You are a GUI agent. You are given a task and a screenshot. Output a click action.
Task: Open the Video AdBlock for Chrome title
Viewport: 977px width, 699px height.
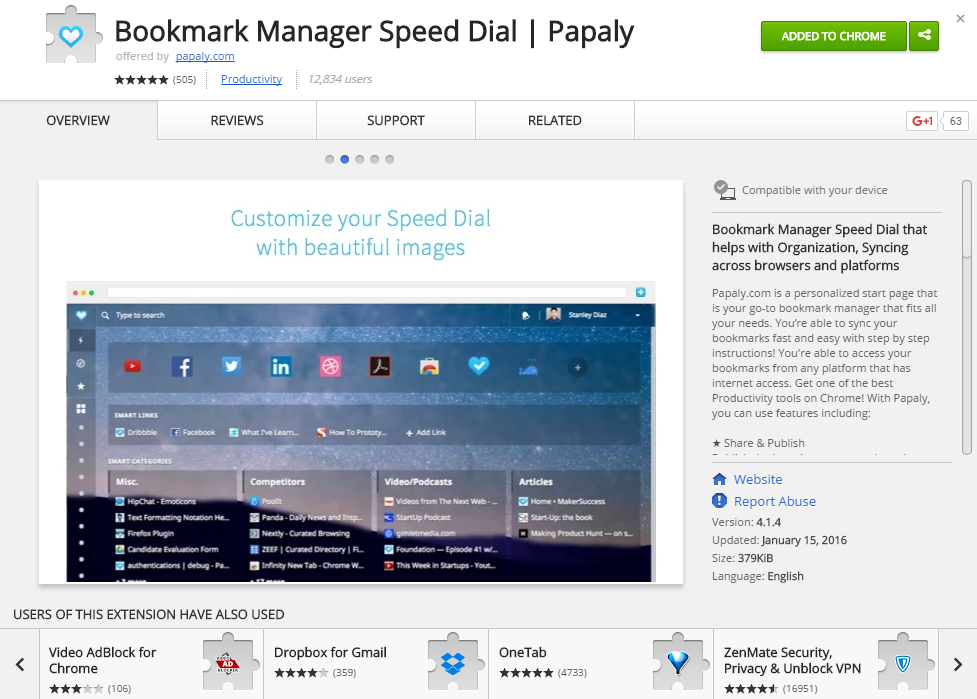click(x=102, y=660)
